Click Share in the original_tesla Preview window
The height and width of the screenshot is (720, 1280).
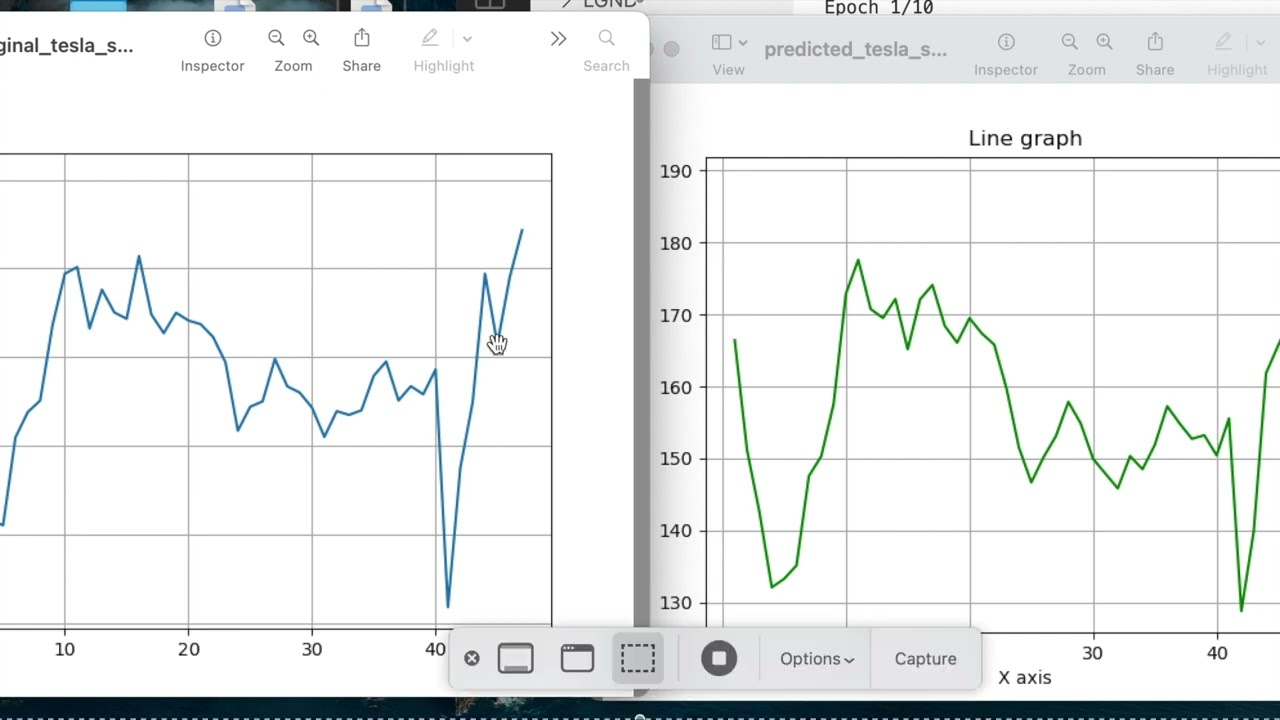tap(362, 38)
